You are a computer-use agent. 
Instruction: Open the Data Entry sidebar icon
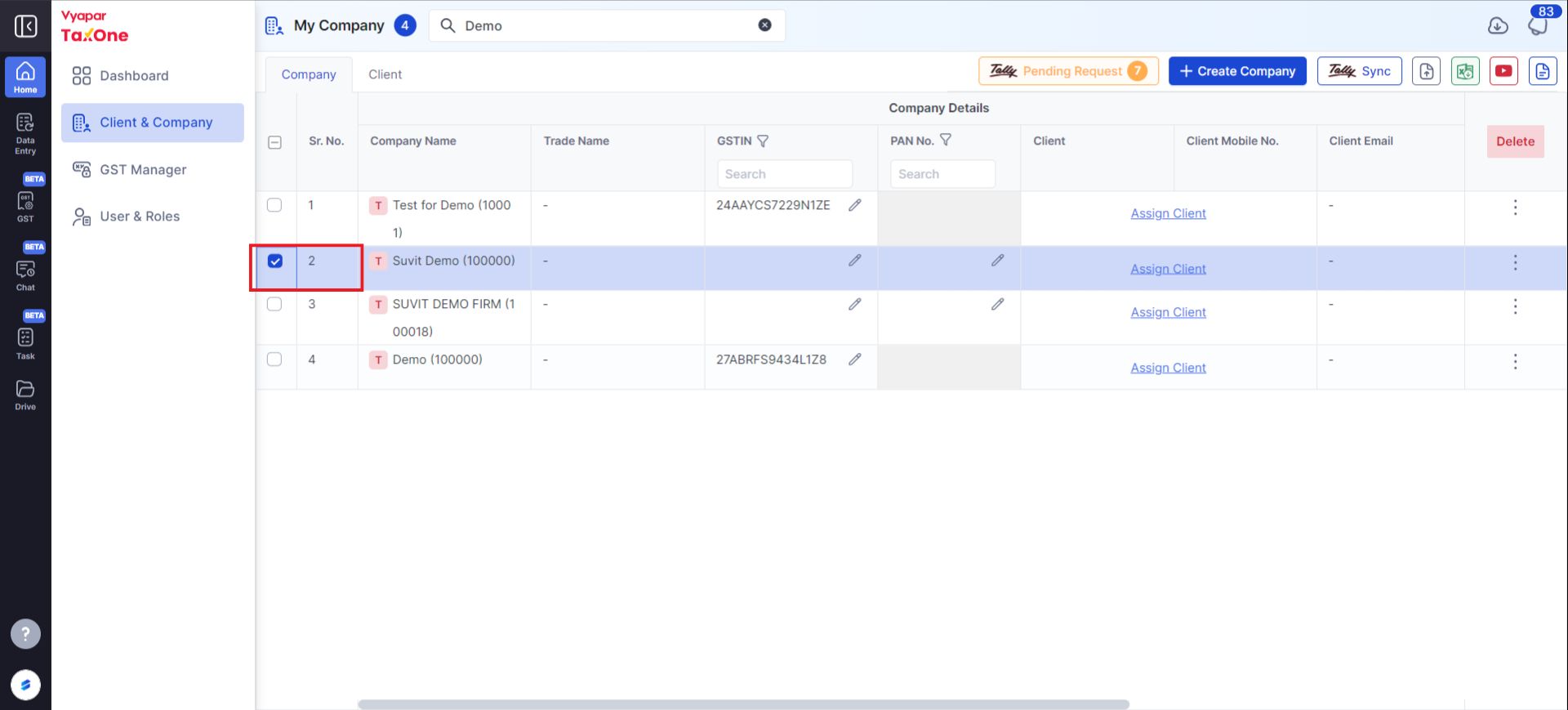pyautogui.click(x=25, y=133)
